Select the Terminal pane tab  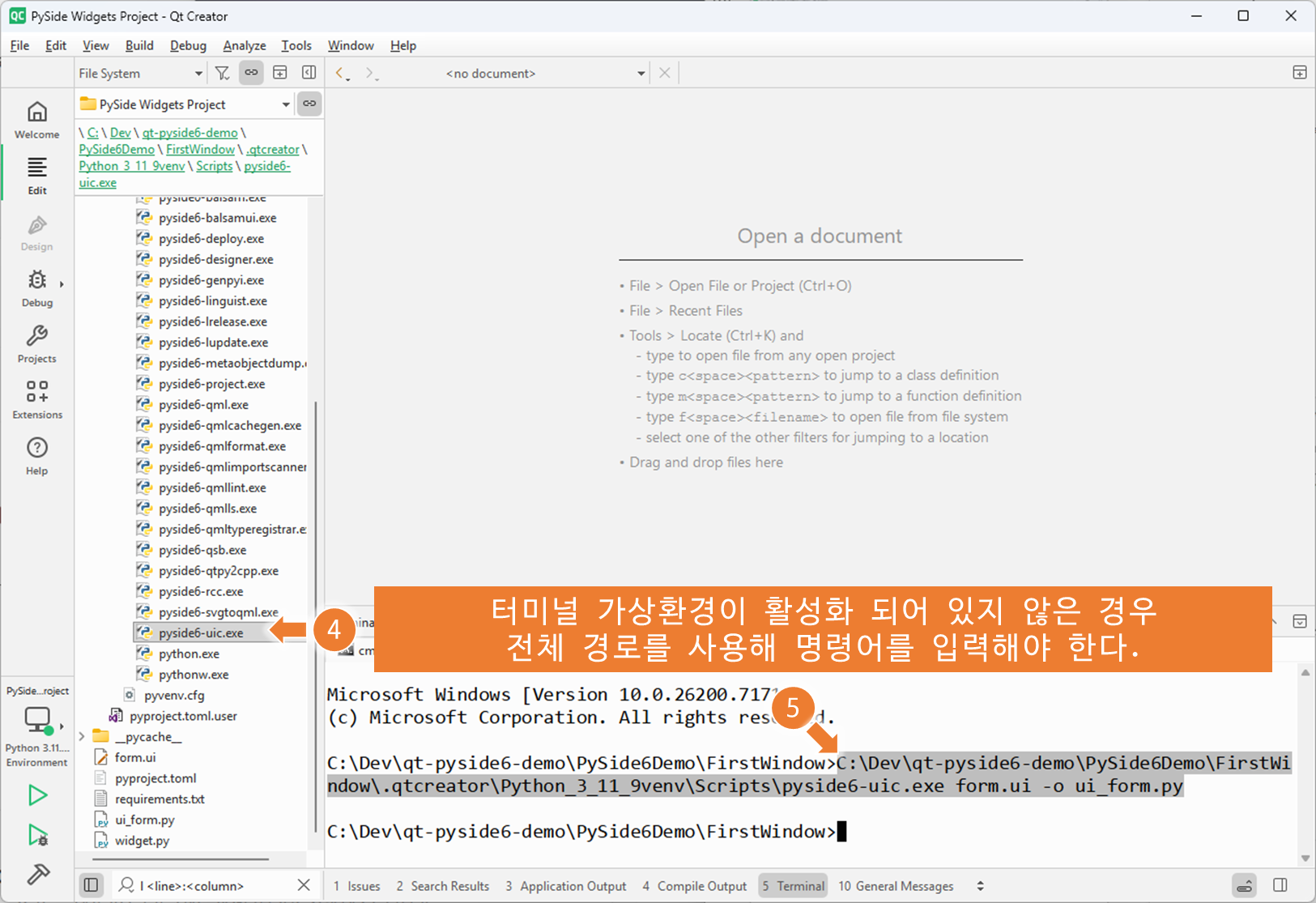[x=793, y=886]
